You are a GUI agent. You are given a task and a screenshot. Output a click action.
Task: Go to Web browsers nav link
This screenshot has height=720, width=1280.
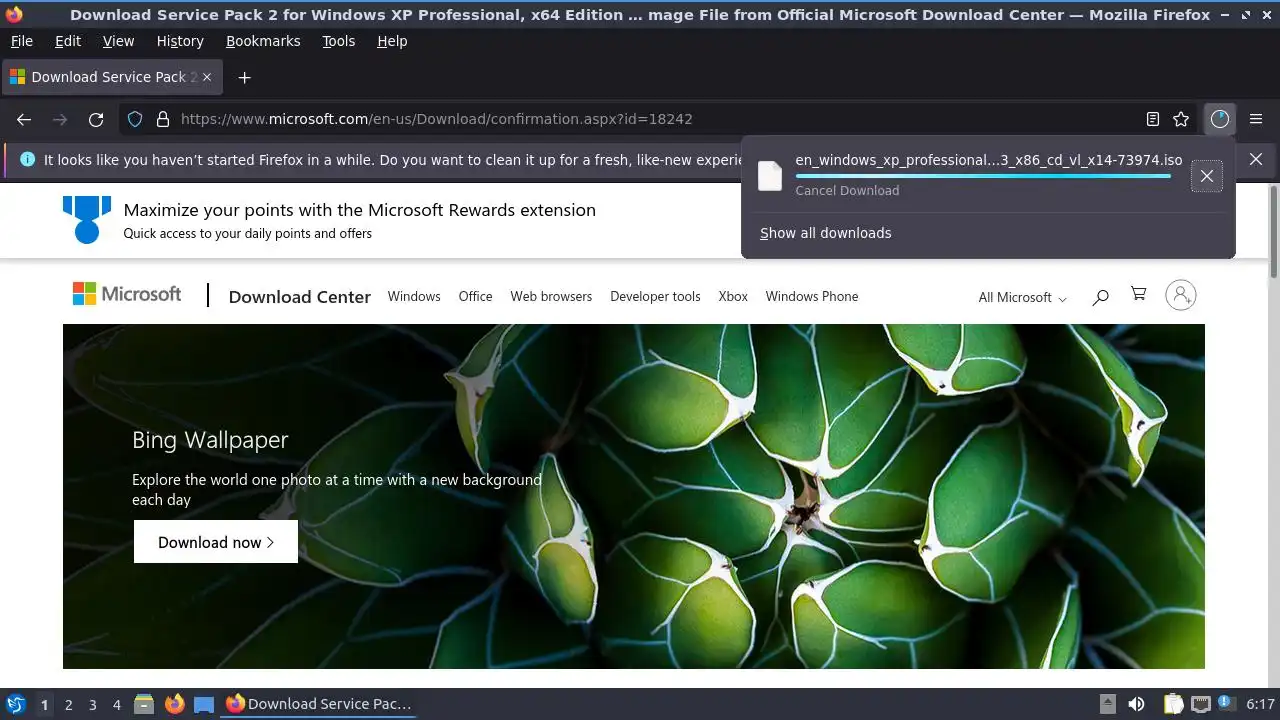(x=551, y=296)
